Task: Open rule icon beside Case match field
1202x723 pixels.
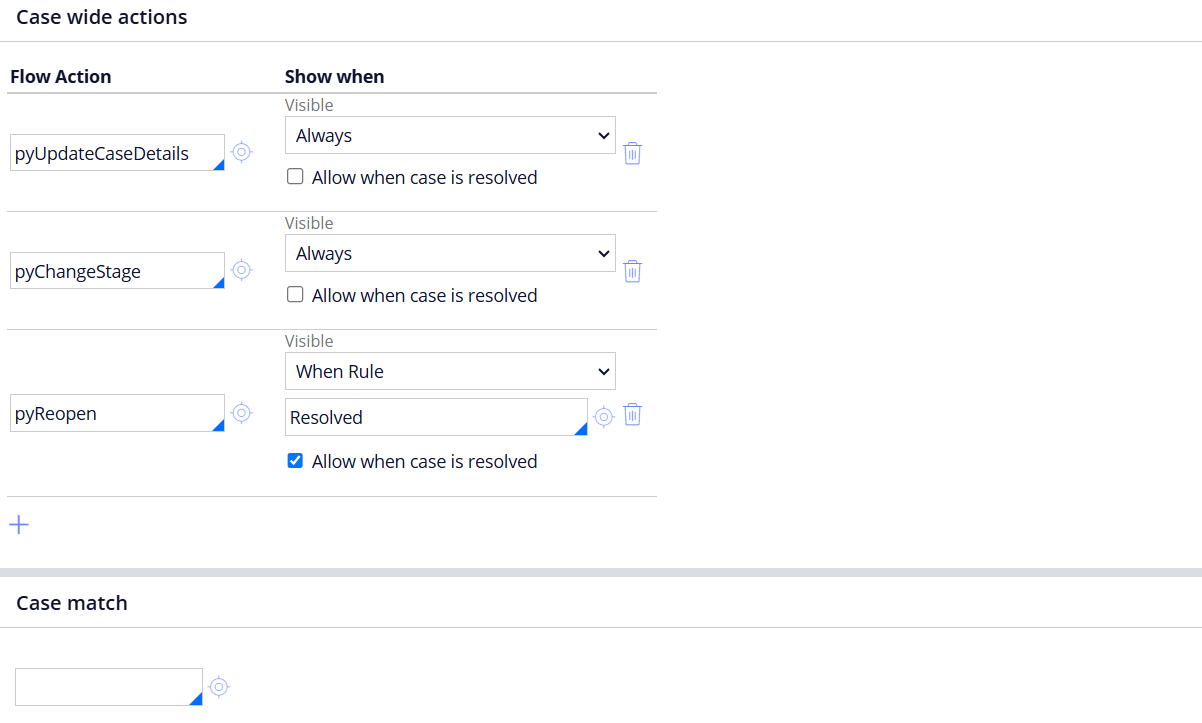Action: 219,687
